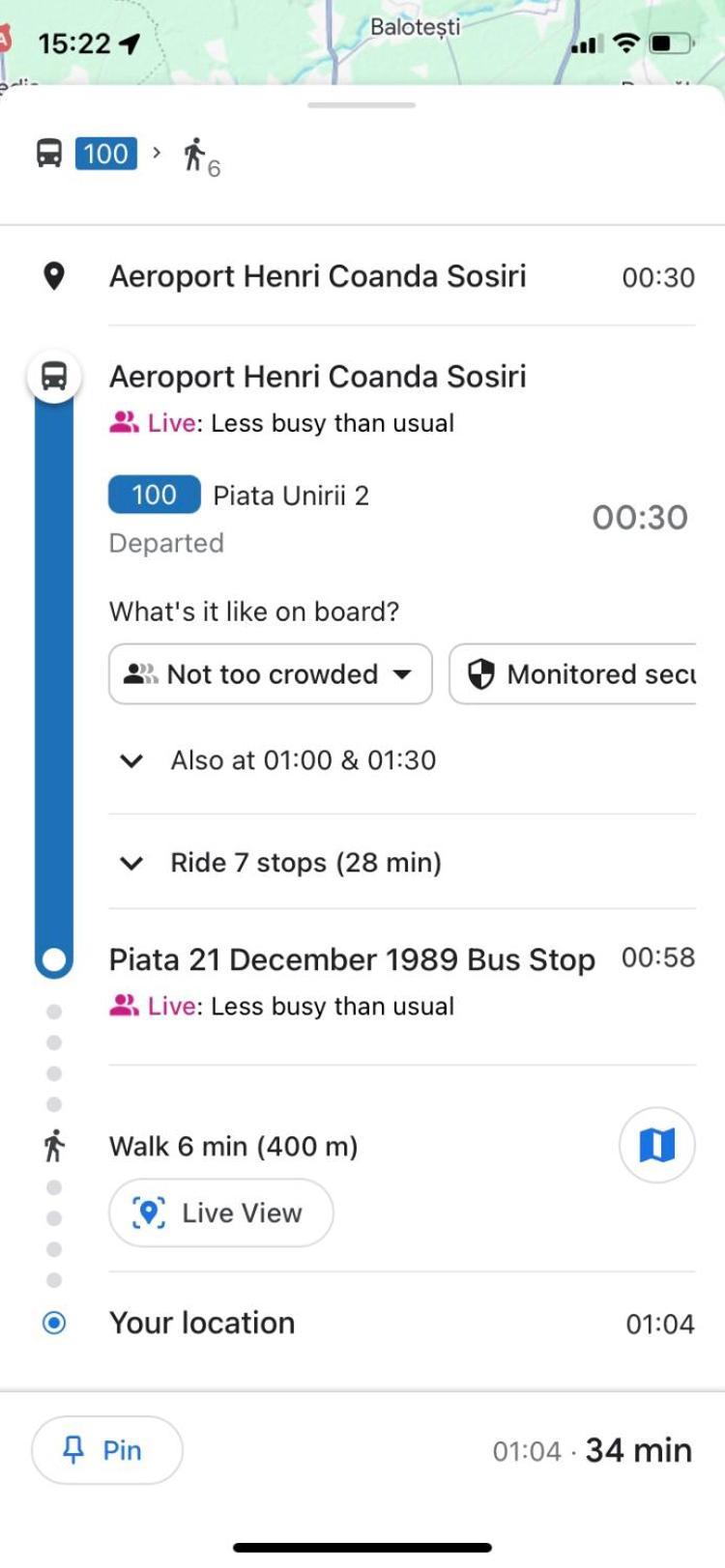The width and height of the screenshot is (725, 1568).
Task: Open Live View for walking directions
Action: [221, 1212]
